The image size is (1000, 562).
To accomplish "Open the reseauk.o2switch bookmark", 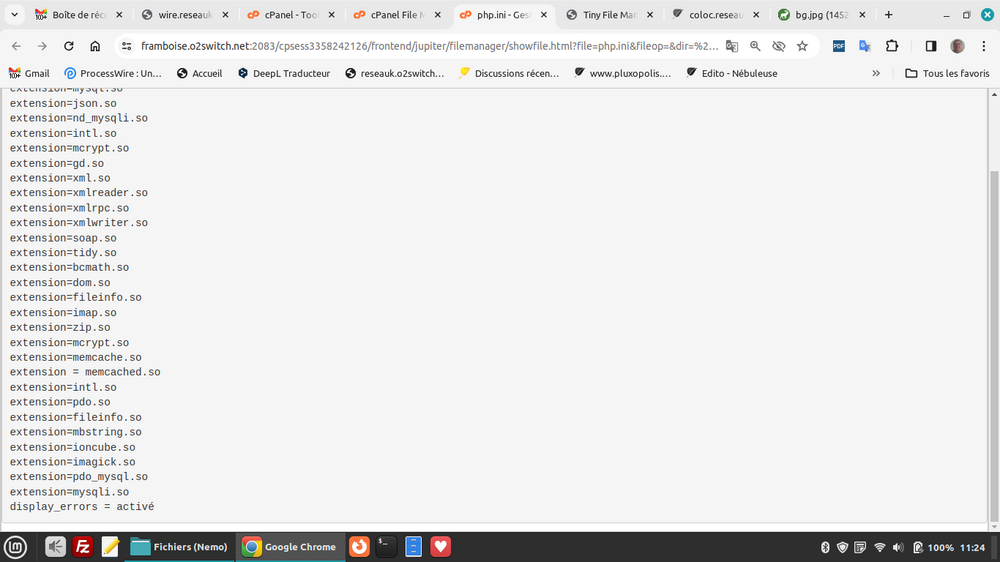I will [395, 73].
